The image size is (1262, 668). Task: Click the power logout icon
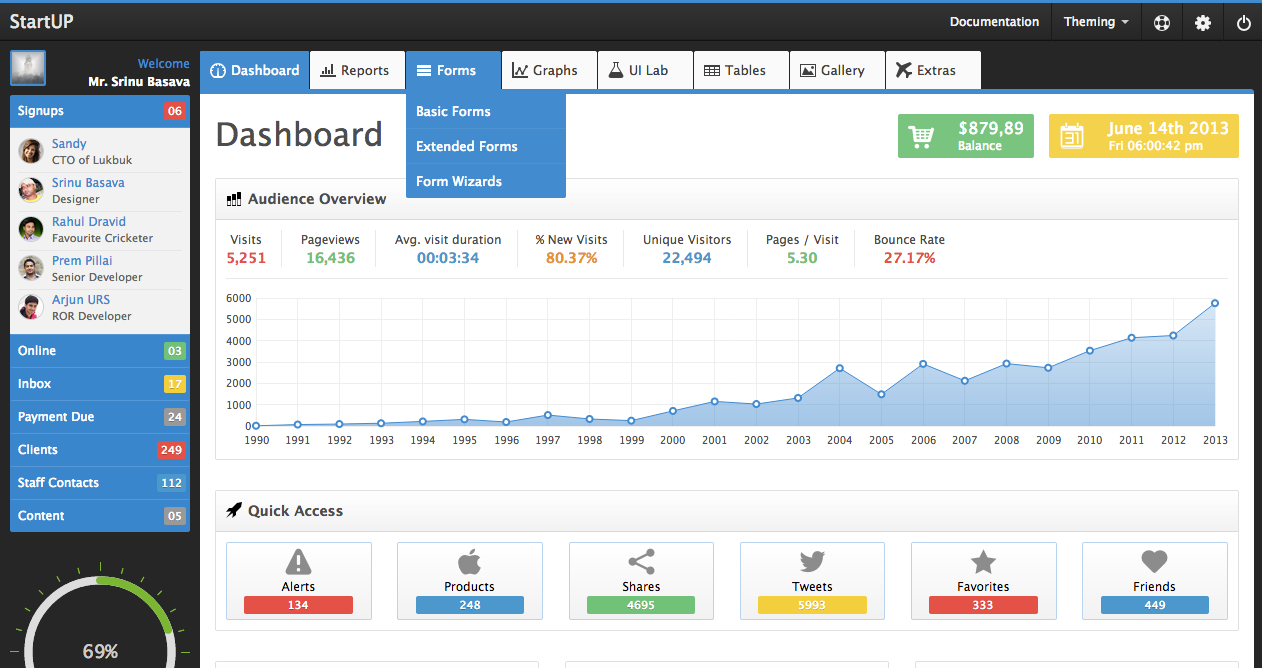tap(1244, 22)
